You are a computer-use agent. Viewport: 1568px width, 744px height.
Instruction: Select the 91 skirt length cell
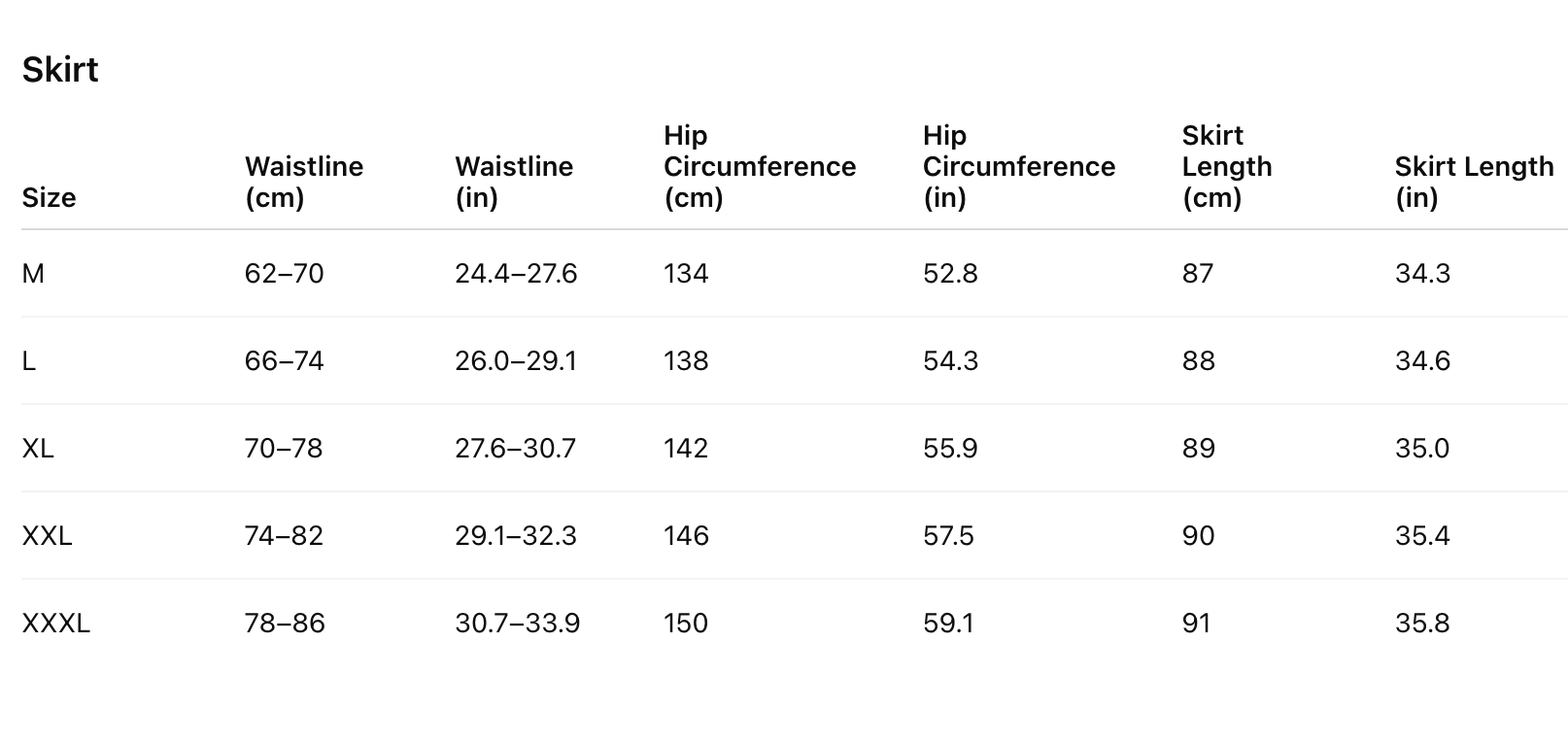(1197, 624)
